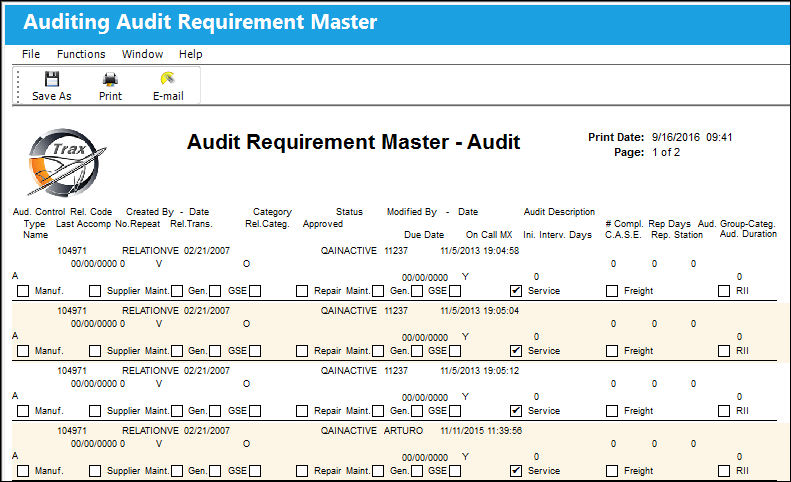This screenshot has width=791, height=482.
Task: Toggle Repair checkbox in 19:05:04 record
Action: click(x=302, y=351)
